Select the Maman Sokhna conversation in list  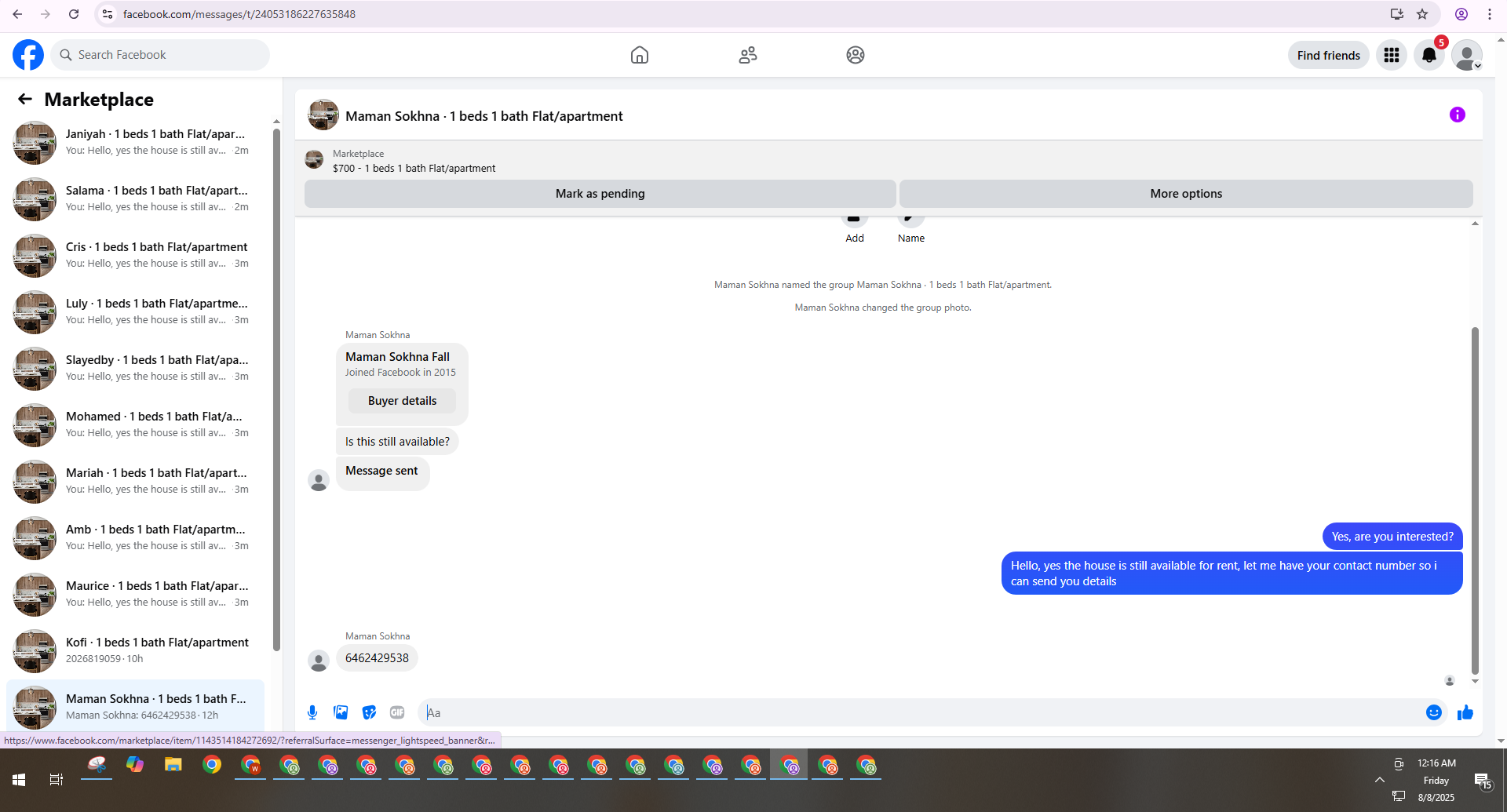pyautogui.click(x=135, y=706)
